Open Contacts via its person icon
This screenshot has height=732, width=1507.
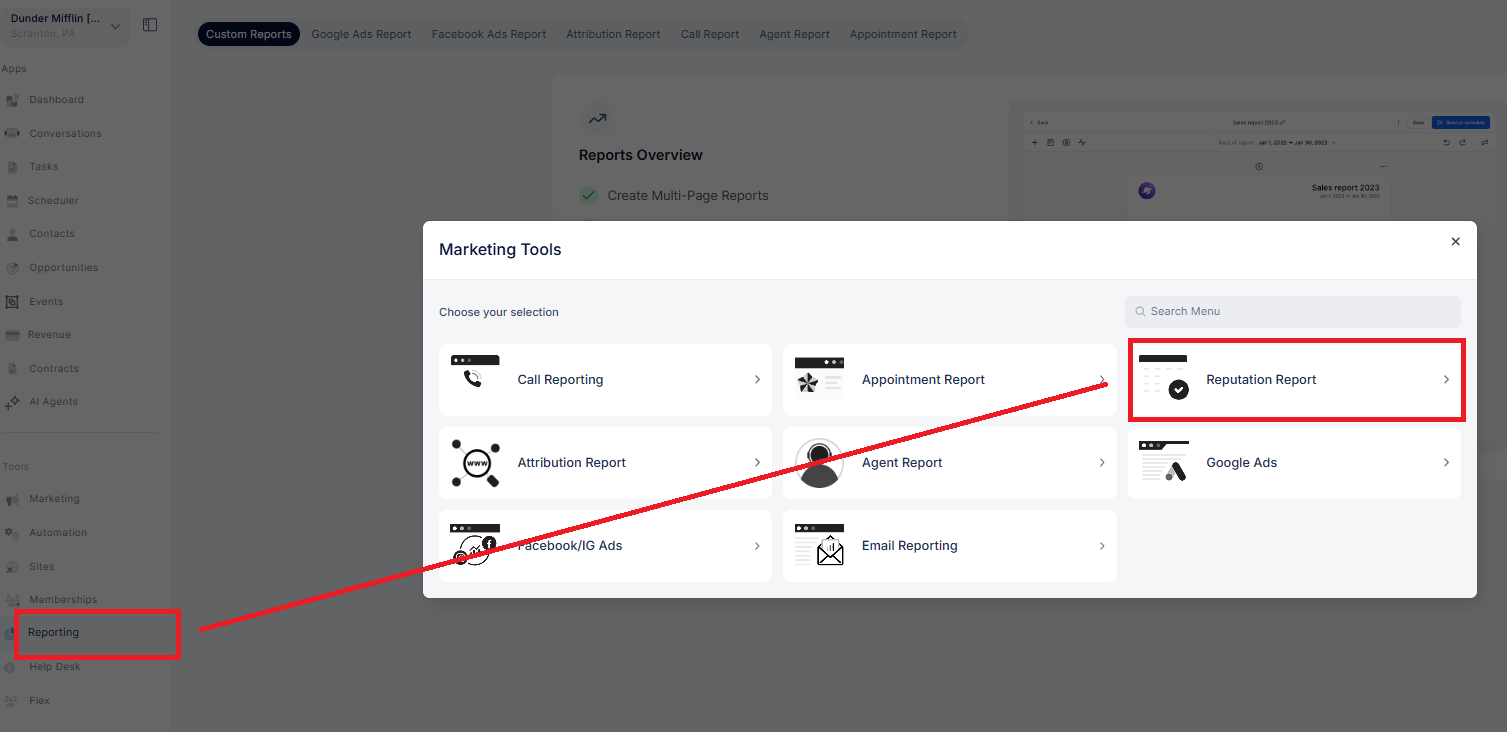coord(12,234)
